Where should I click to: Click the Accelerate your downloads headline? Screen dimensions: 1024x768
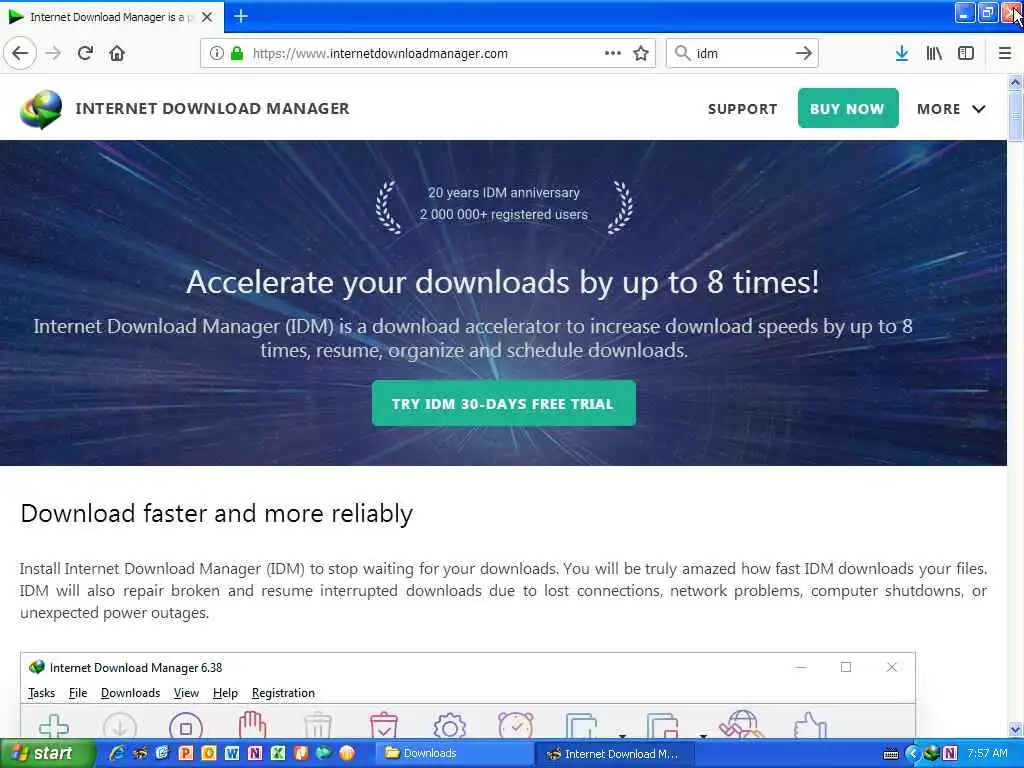[x=502, y=282]
